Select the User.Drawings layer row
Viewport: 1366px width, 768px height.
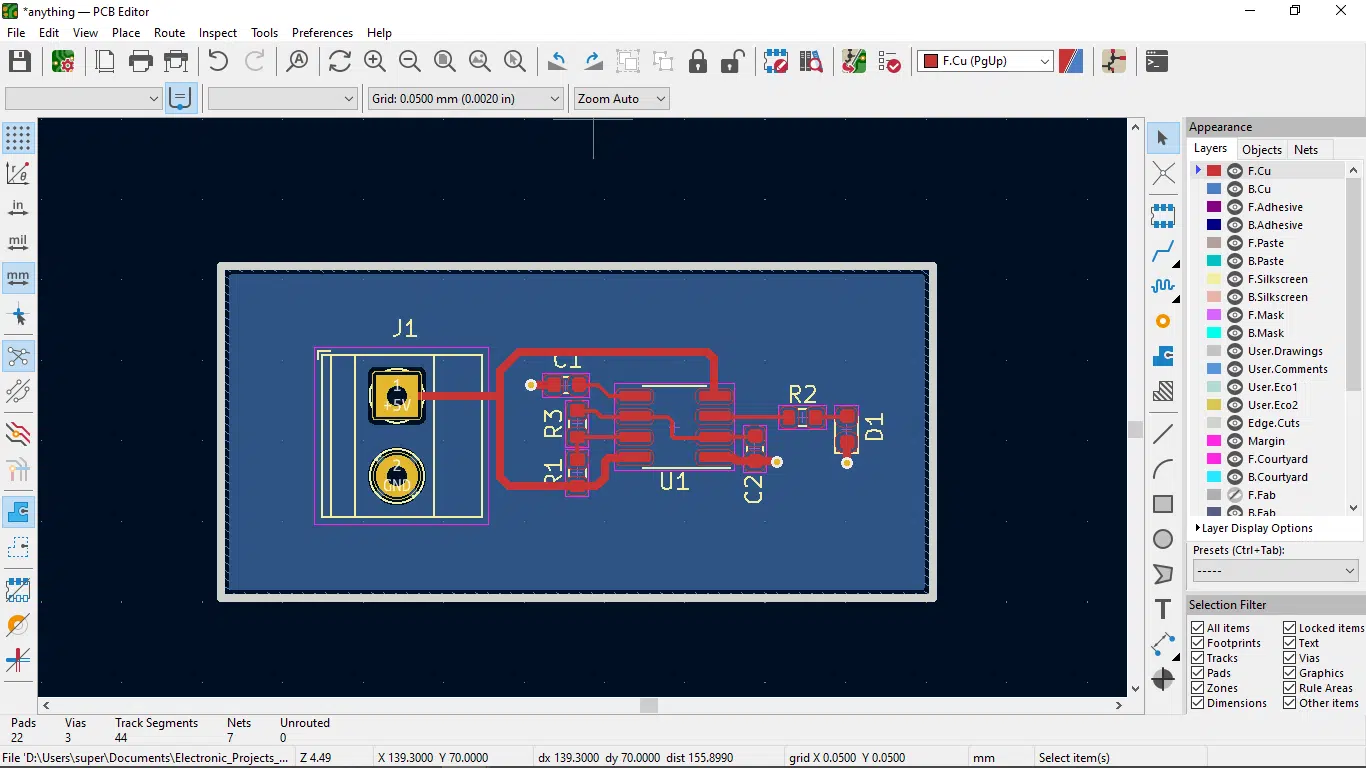(x=1268, y=351)
